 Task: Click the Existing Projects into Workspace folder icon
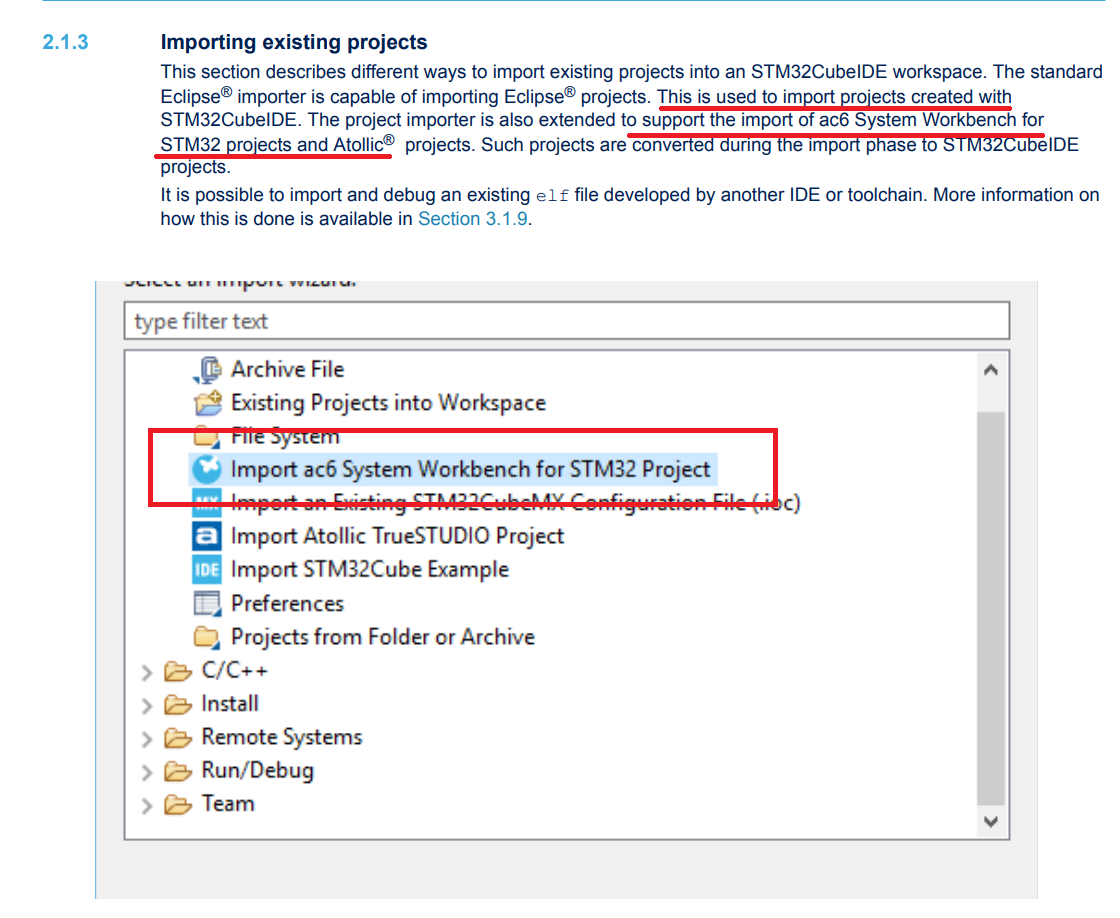point(205,402)
